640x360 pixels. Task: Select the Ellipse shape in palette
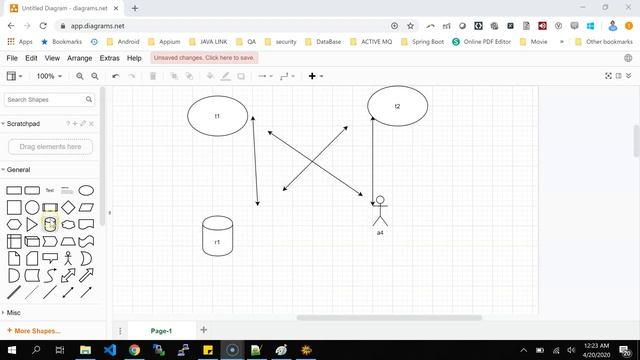pos(86,190)
